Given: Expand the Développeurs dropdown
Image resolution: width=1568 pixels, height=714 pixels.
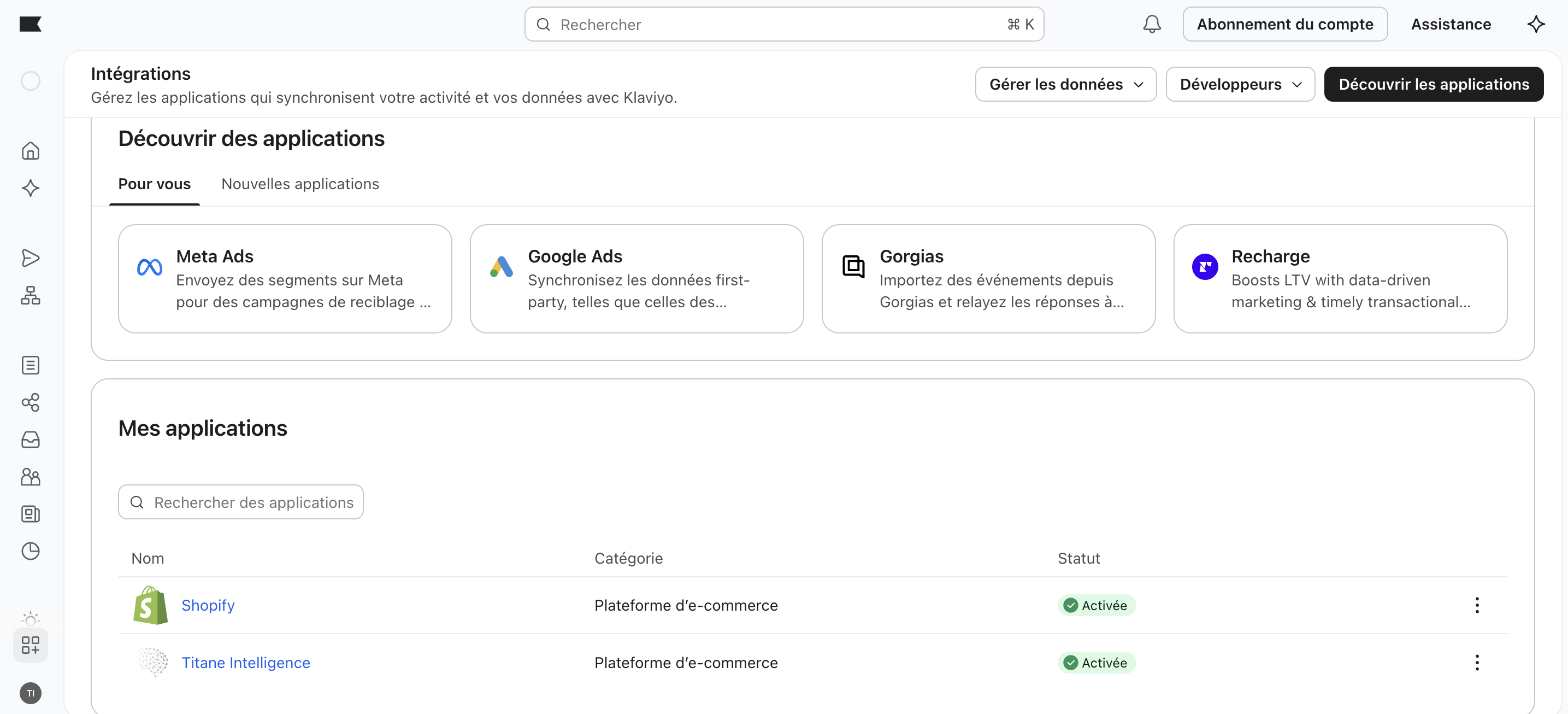Looking at the screenshot, I should pyautogui.click(x=1241, y=84).
